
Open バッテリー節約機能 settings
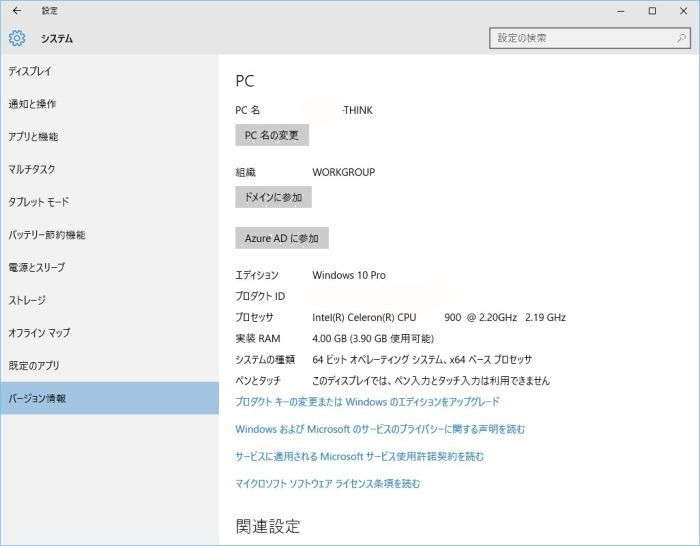click(x=47, y=235)
